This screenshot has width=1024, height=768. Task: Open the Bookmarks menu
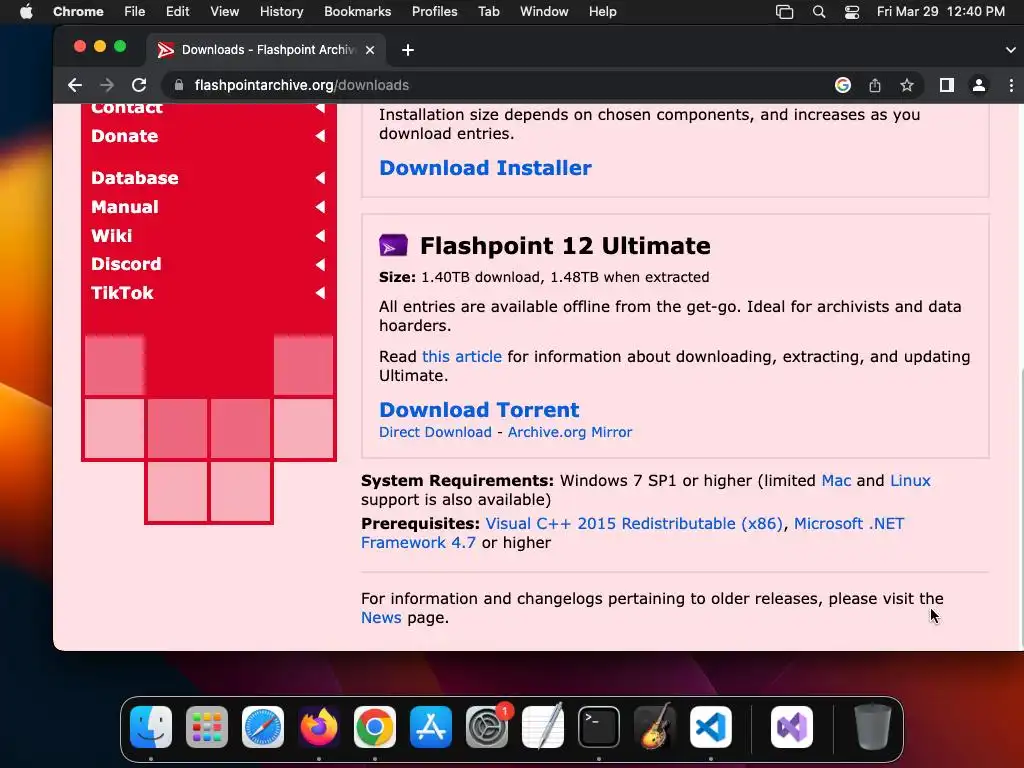tap(357, 12)
